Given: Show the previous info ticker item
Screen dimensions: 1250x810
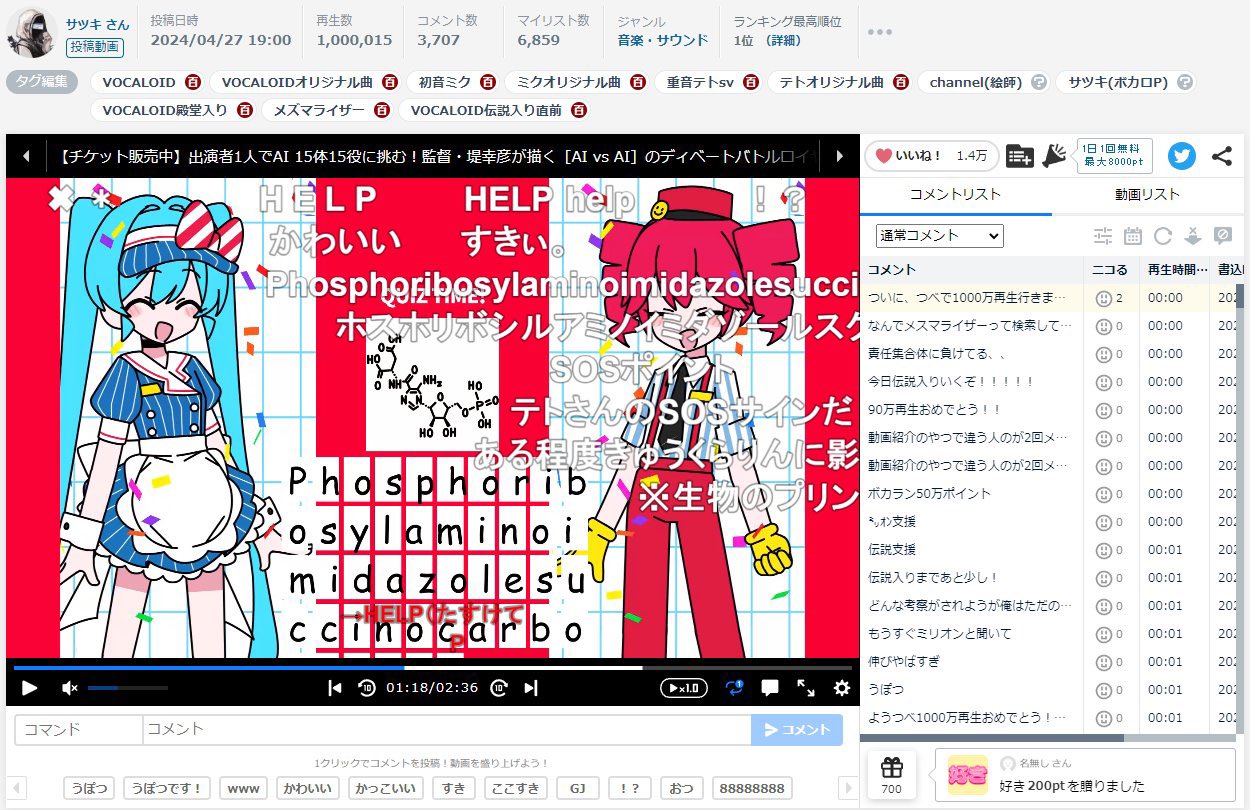Looking at the screenshot, I should (26, 156).
